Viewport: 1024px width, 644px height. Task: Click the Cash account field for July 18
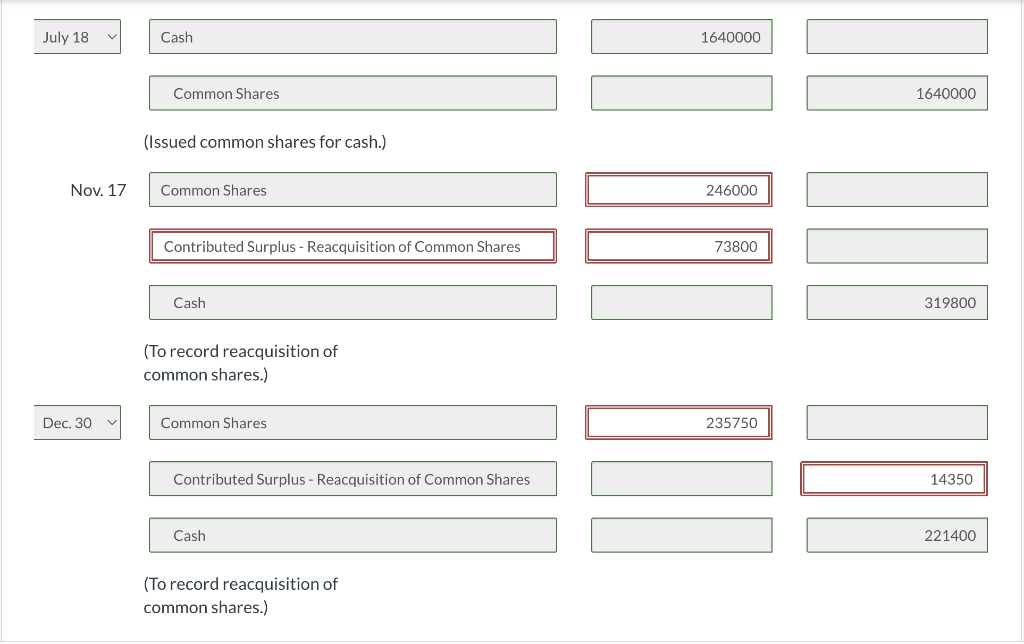352,36
